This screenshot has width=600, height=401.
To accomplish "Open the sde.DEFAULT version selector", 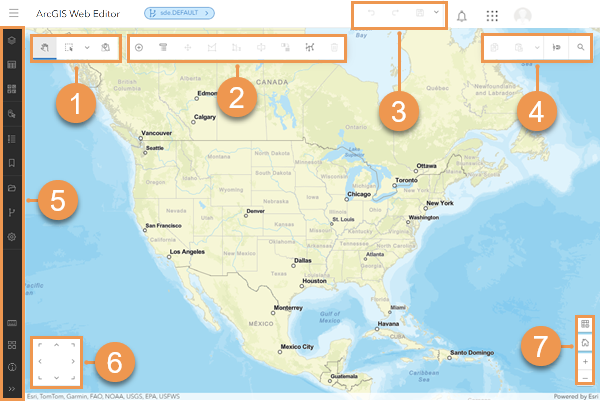I will [x=179, y=13].
